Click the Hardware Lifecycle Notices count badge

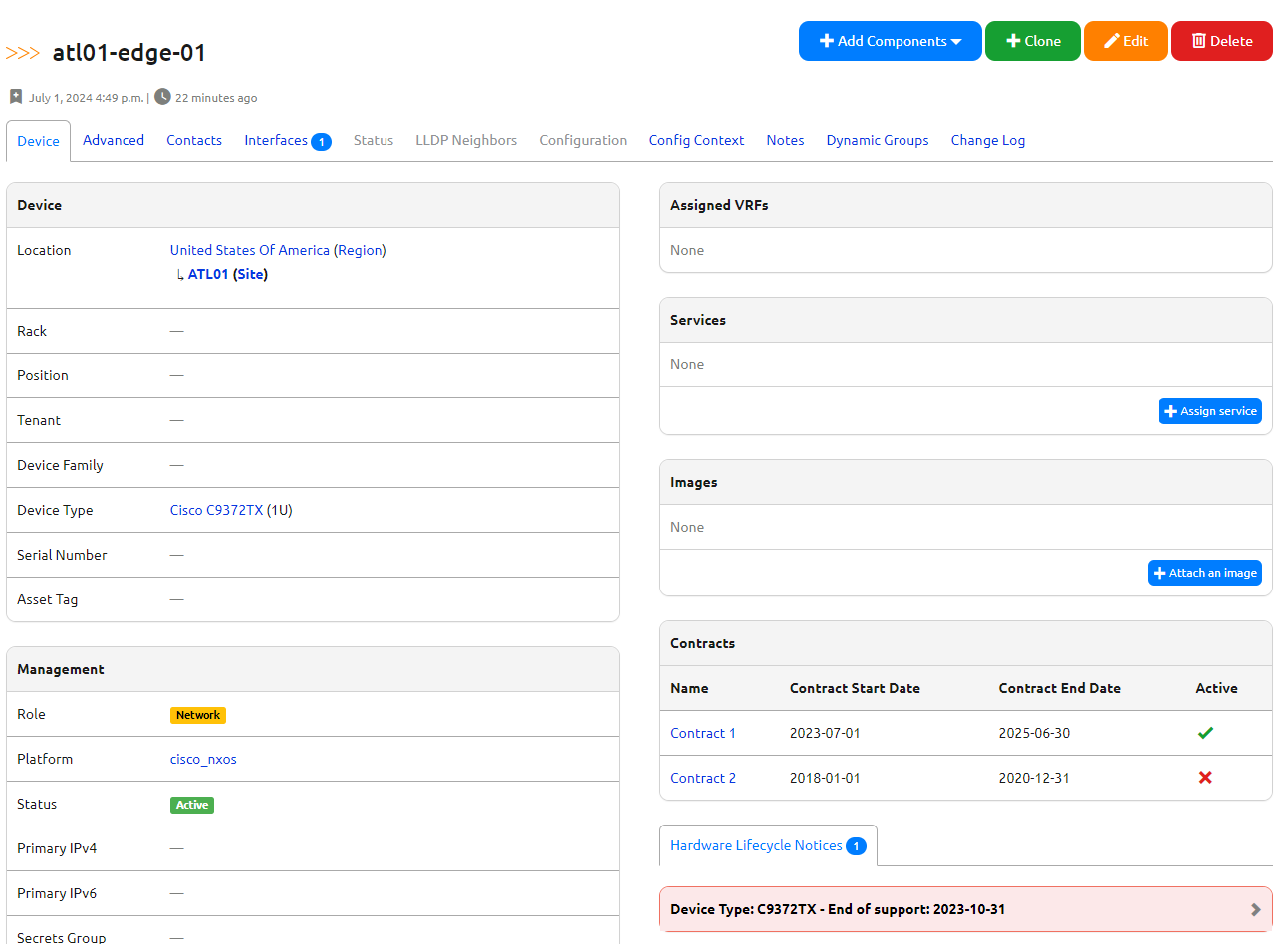(x=856, y=846)
